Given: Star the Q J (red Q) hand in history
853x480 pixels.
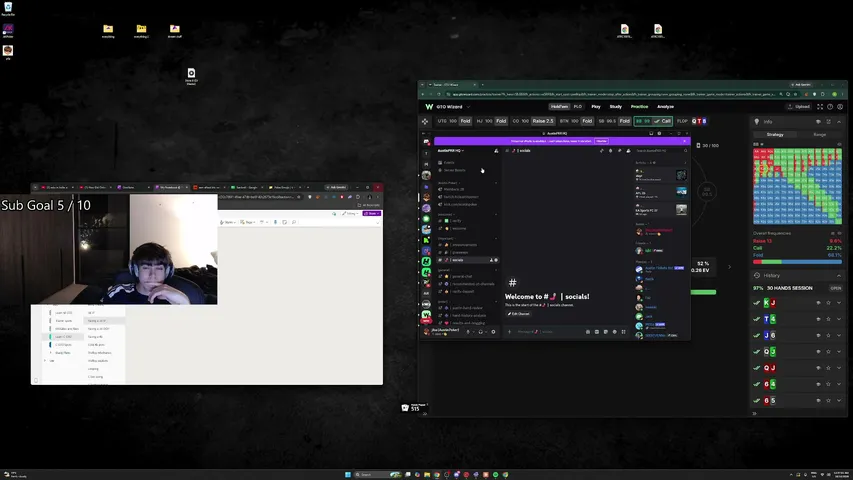Looking at the screenshot, I should click(829, 368).
